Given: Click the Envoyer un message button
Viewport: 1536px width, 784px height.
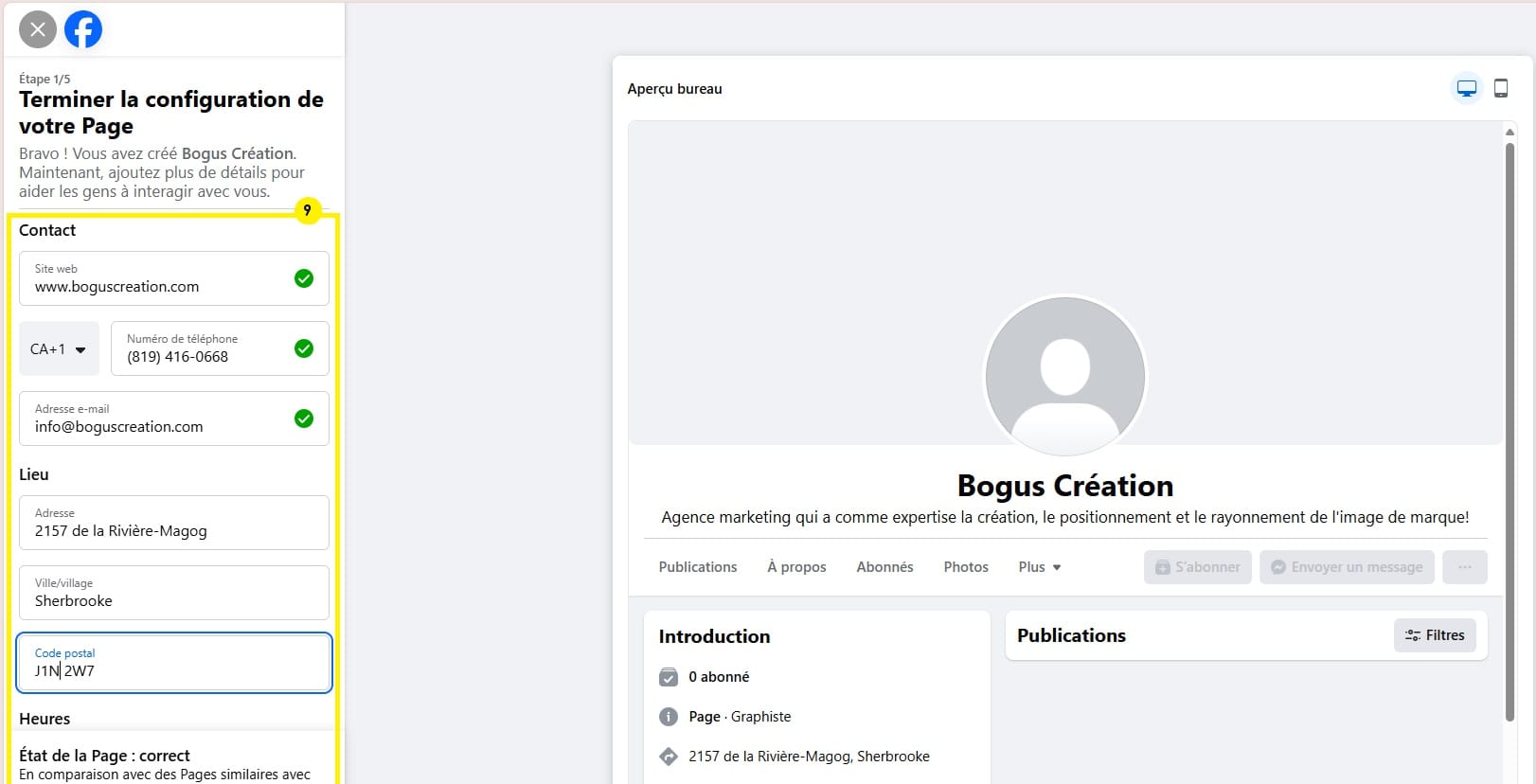Looking at the screenshot, I should coord(1347,567).
